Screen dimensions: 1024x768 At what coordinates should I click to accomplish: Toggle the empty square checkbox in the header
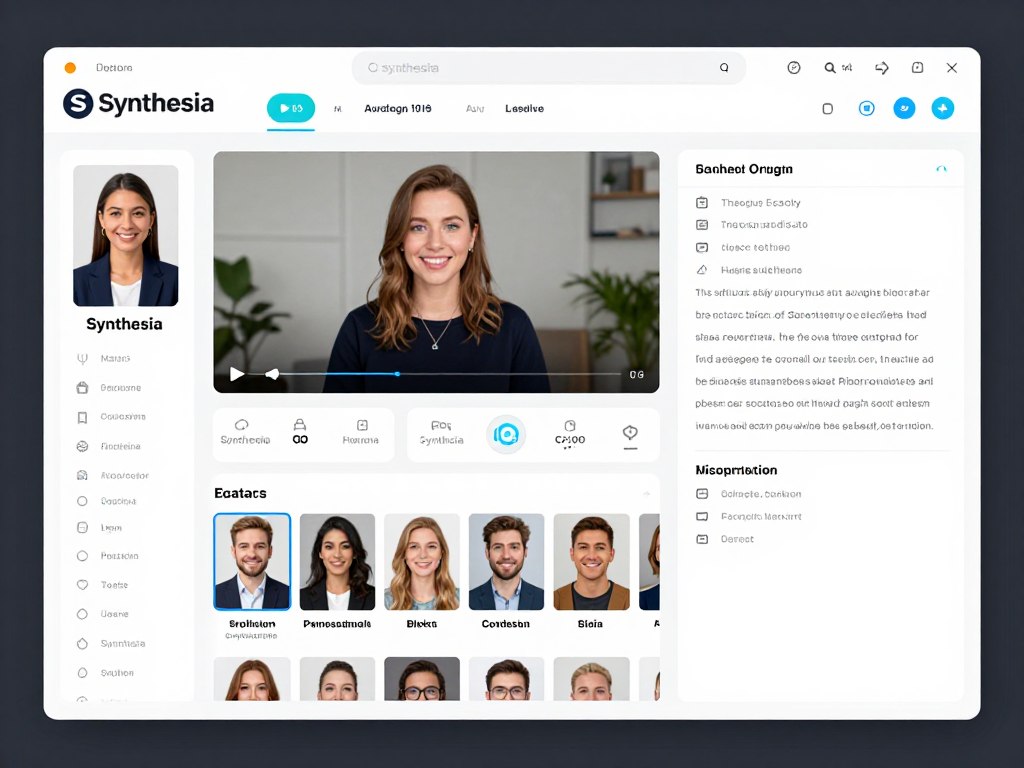(x=827, y=108)
